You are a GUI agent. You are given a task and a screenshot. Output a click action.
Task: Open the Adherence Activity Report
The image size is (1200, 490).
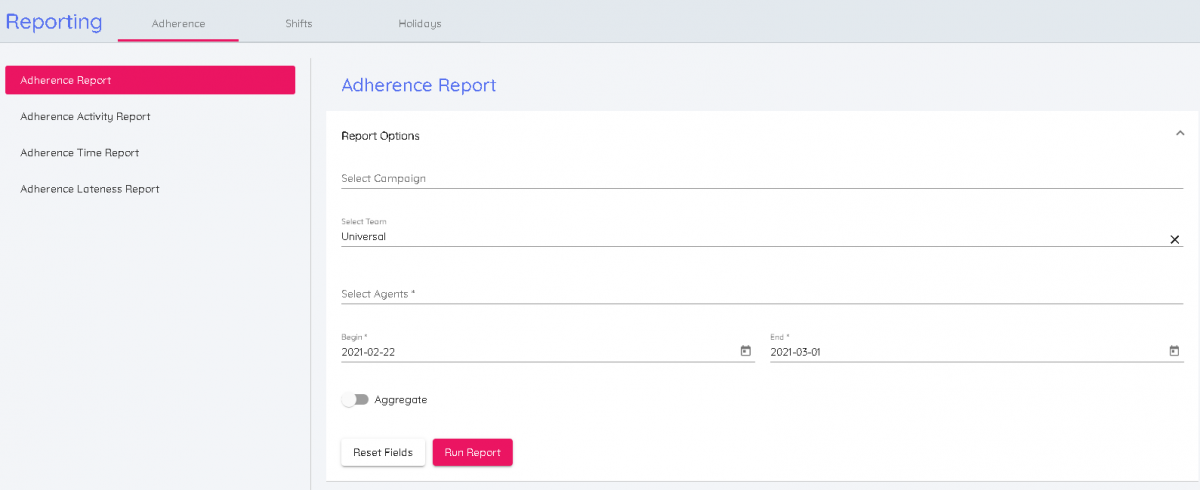tap(85, 116)
